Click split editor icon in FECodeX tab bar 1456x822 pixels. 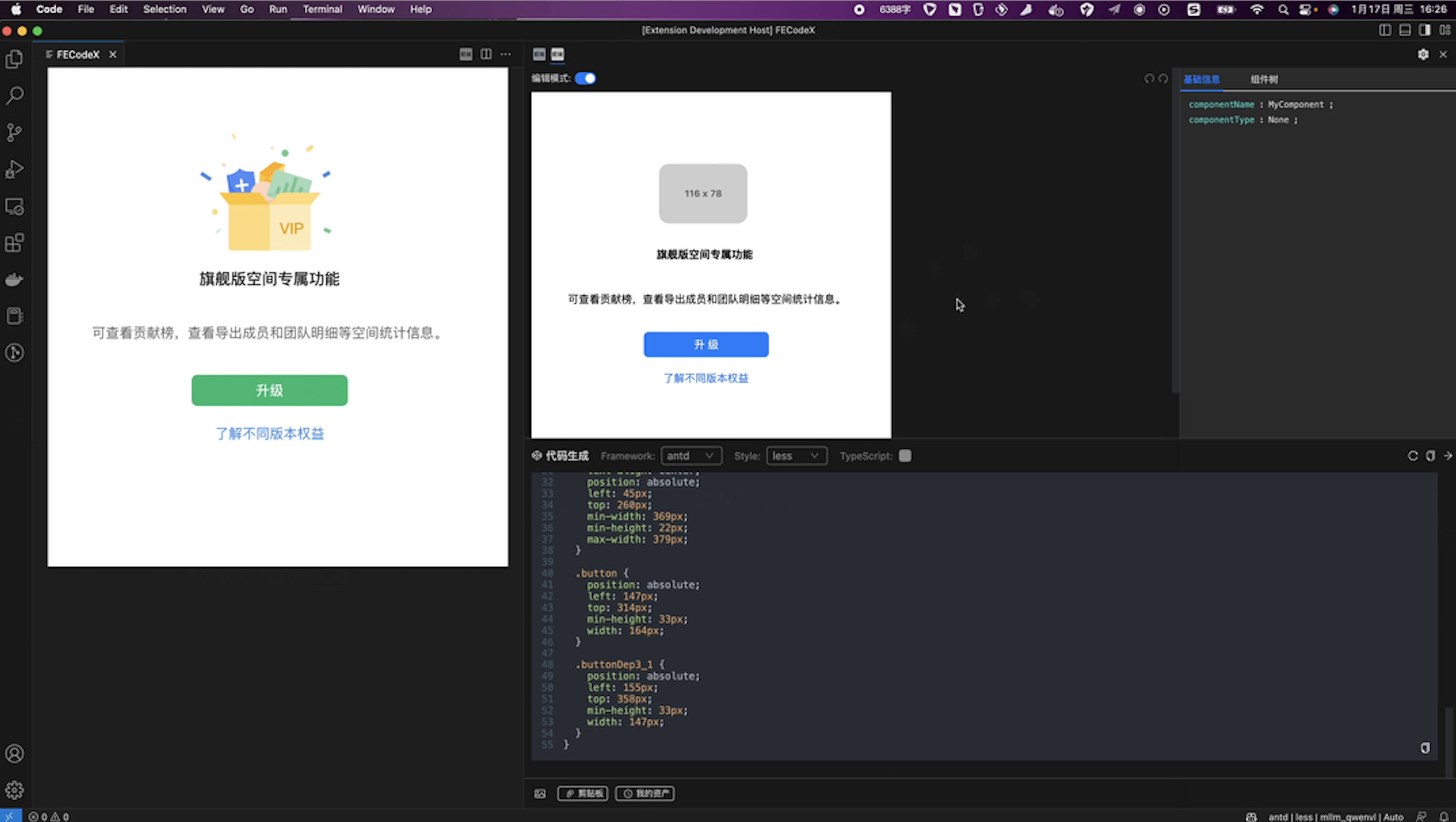pos(485,54)
